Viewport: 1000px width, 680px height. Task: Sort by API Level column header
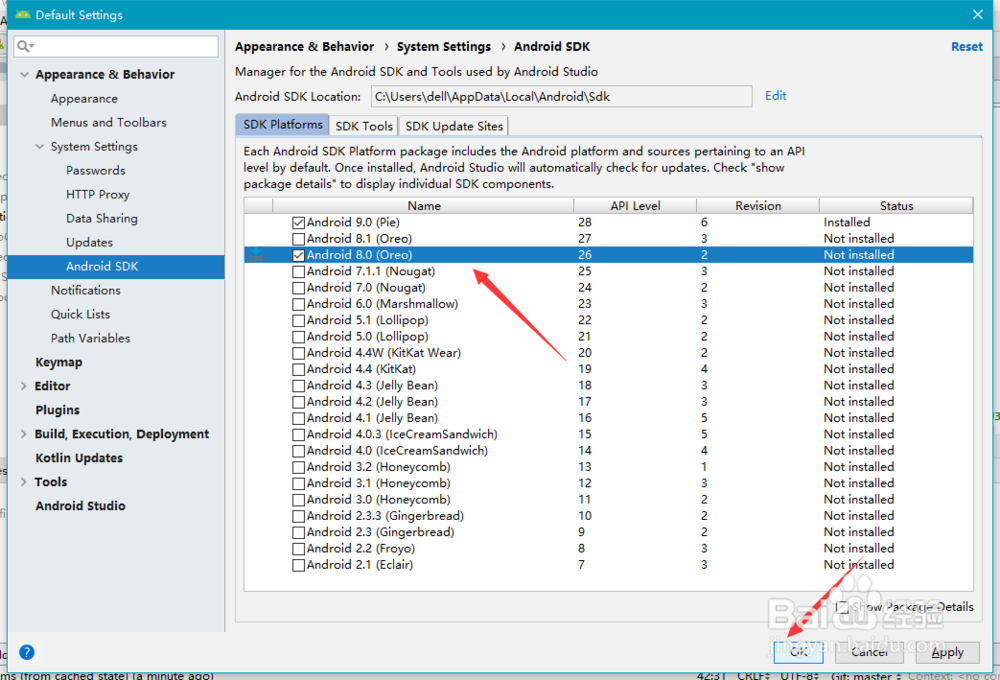(635, 205)
